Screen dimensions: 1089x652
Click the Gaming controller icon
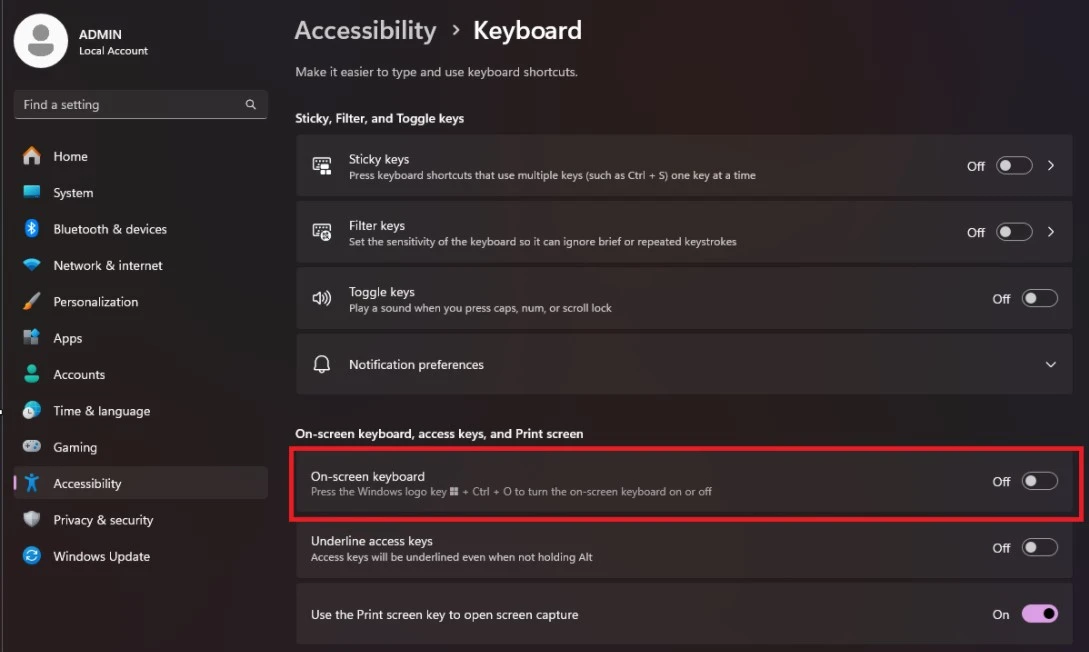(x=32, y=447)
